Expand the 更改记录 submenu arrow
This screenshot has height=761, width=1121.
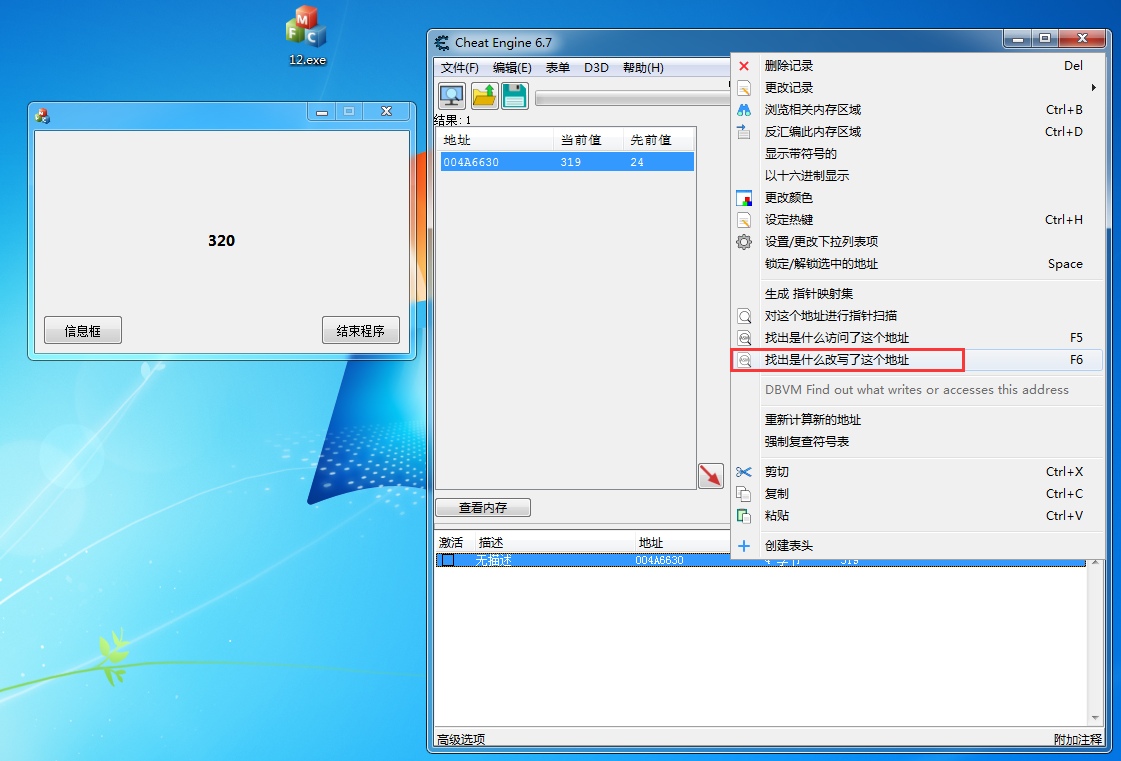coord(1093,87)
